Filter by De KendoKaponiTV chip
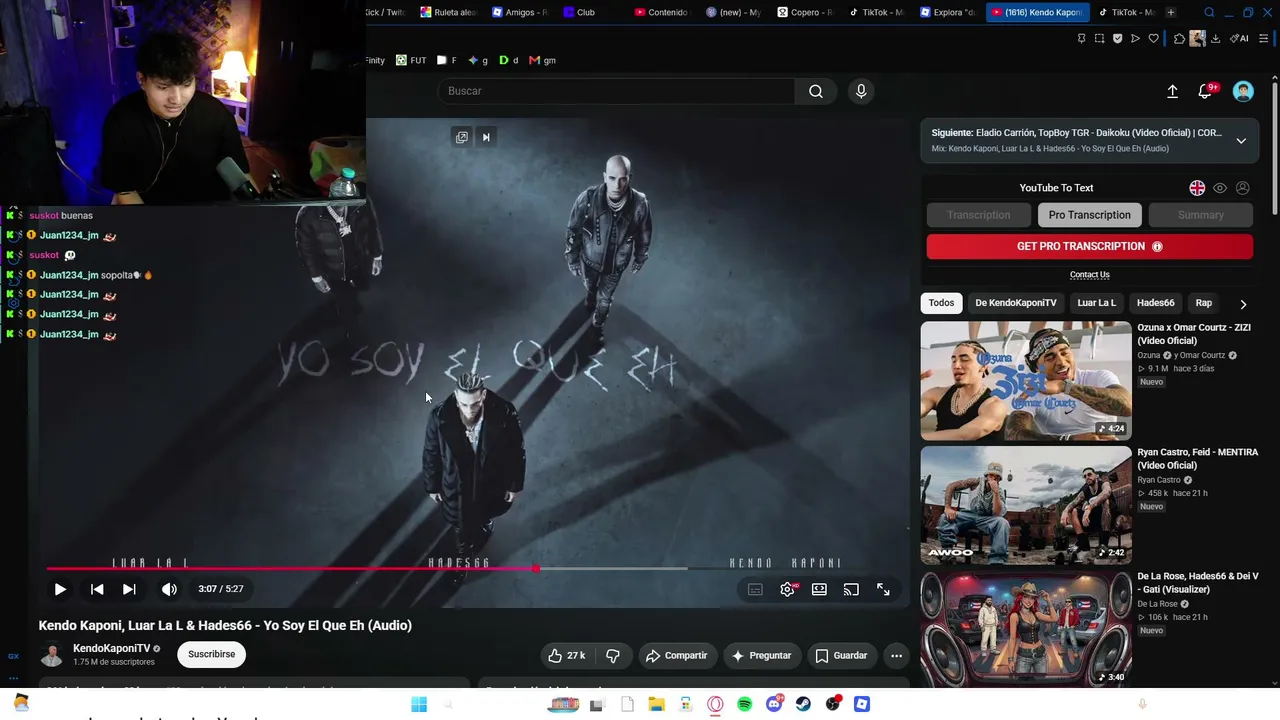Screen dimensions: 1280x720 (x=1016, y=303)
